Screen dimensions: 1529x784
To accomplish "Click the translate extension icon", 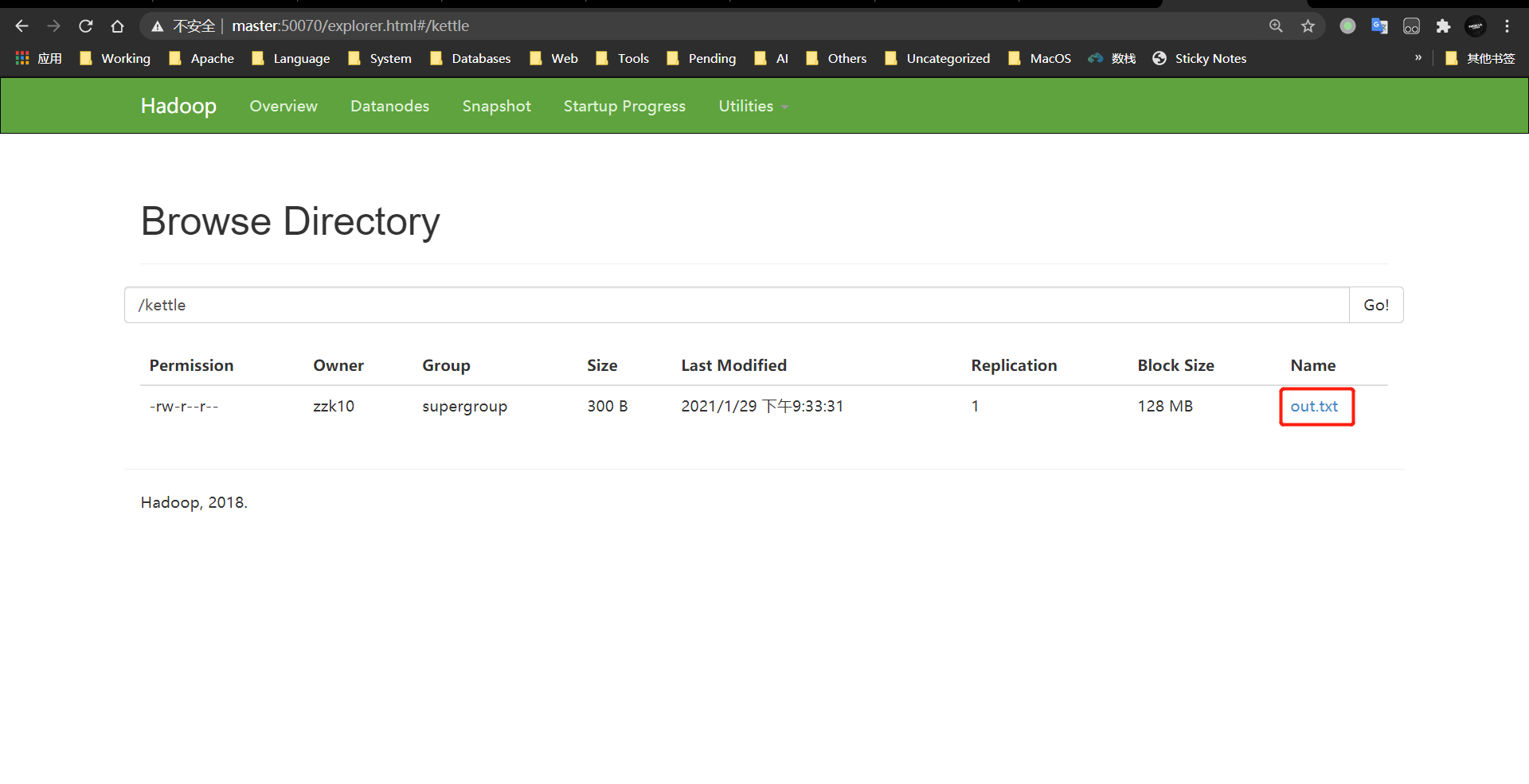I will click(1379, 26).
